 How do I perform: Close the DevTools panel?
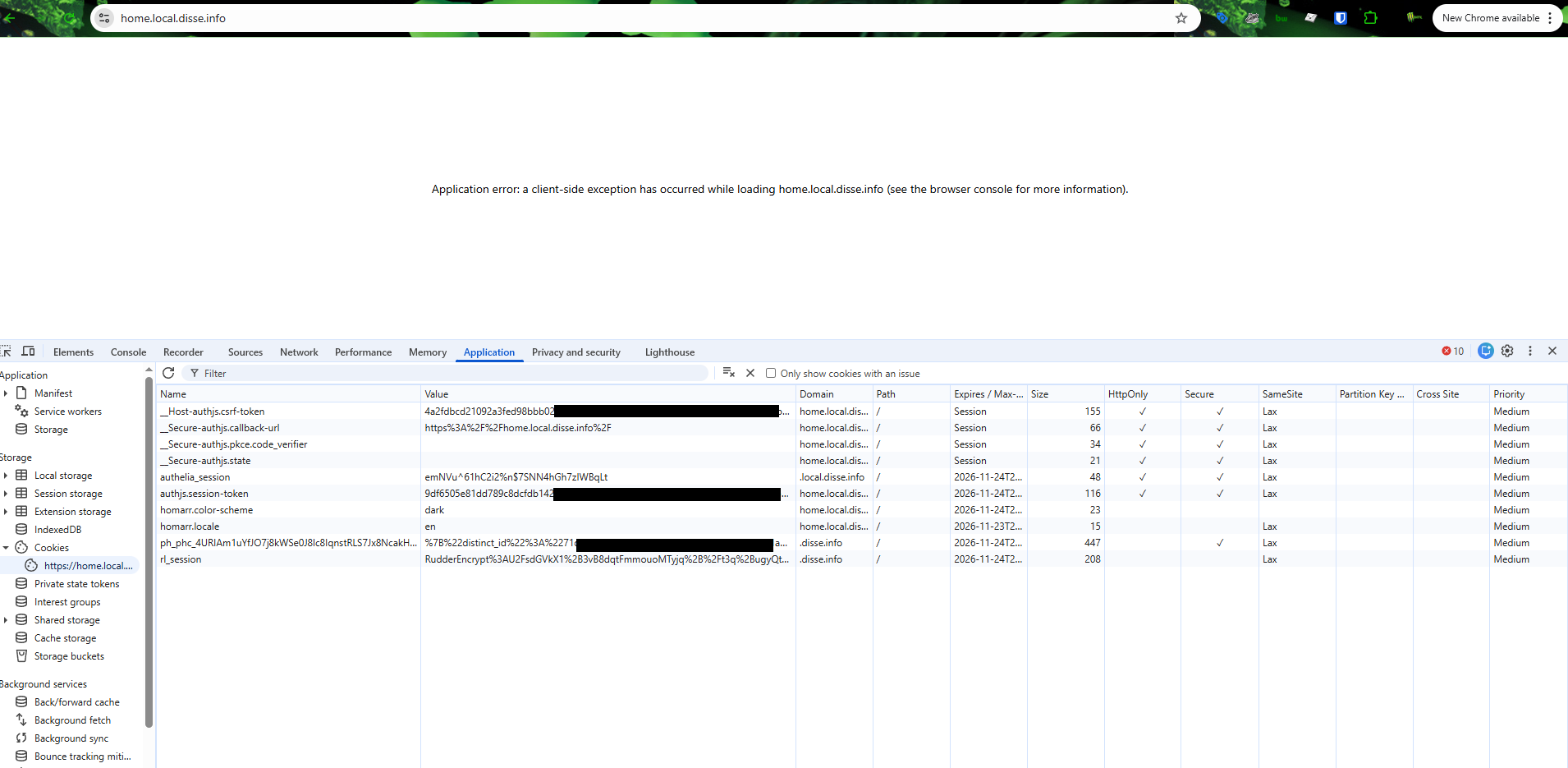(1552, 352)
